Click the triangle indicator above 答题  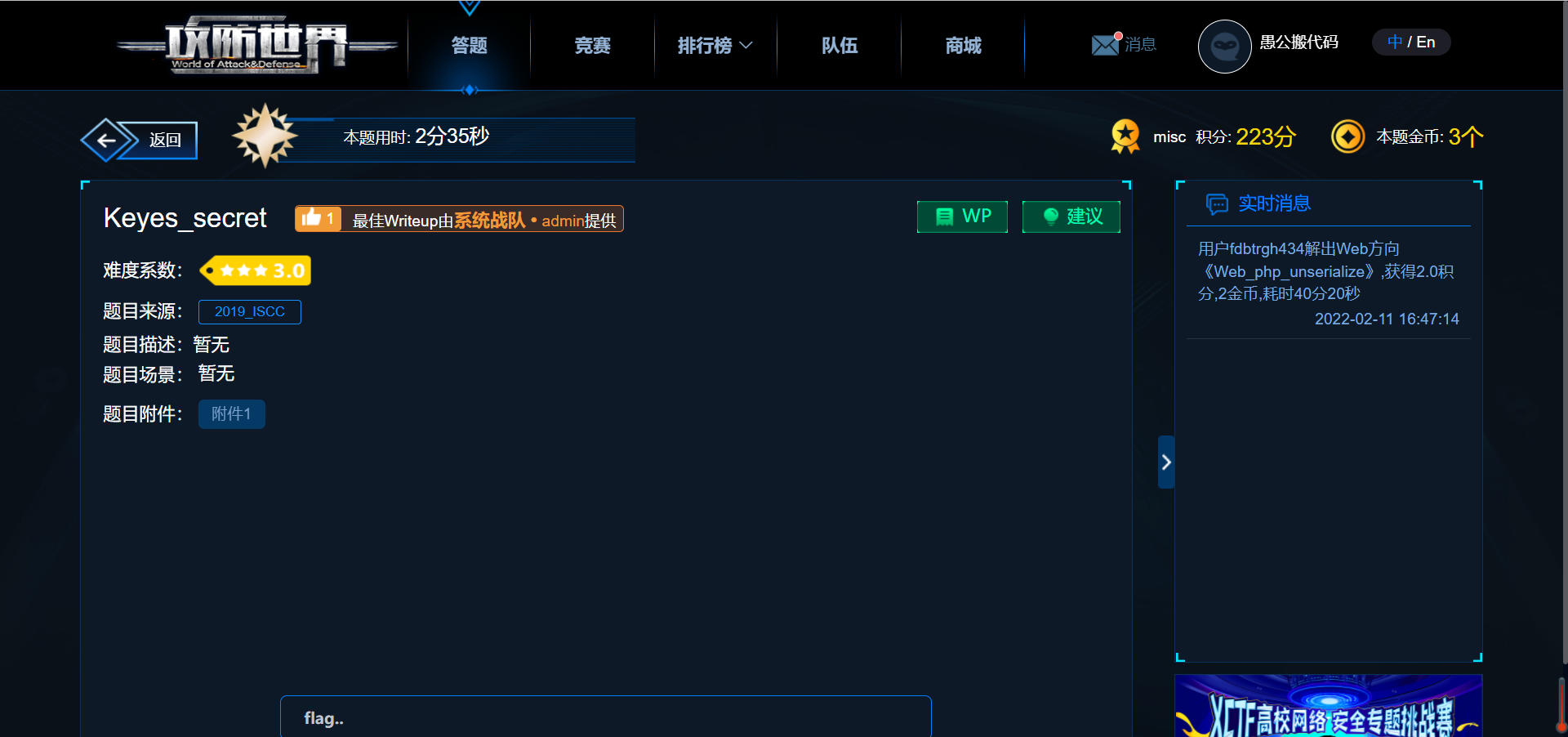coord(470,8)
